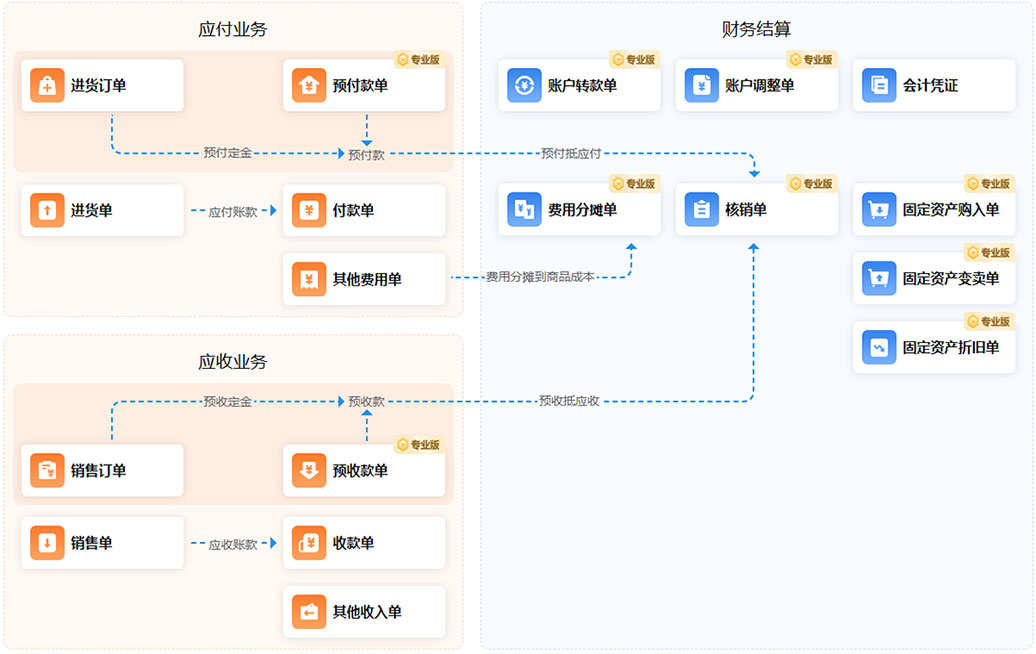
Task: Click the 应付账款 flow label
Action: (x=233, y=211)
